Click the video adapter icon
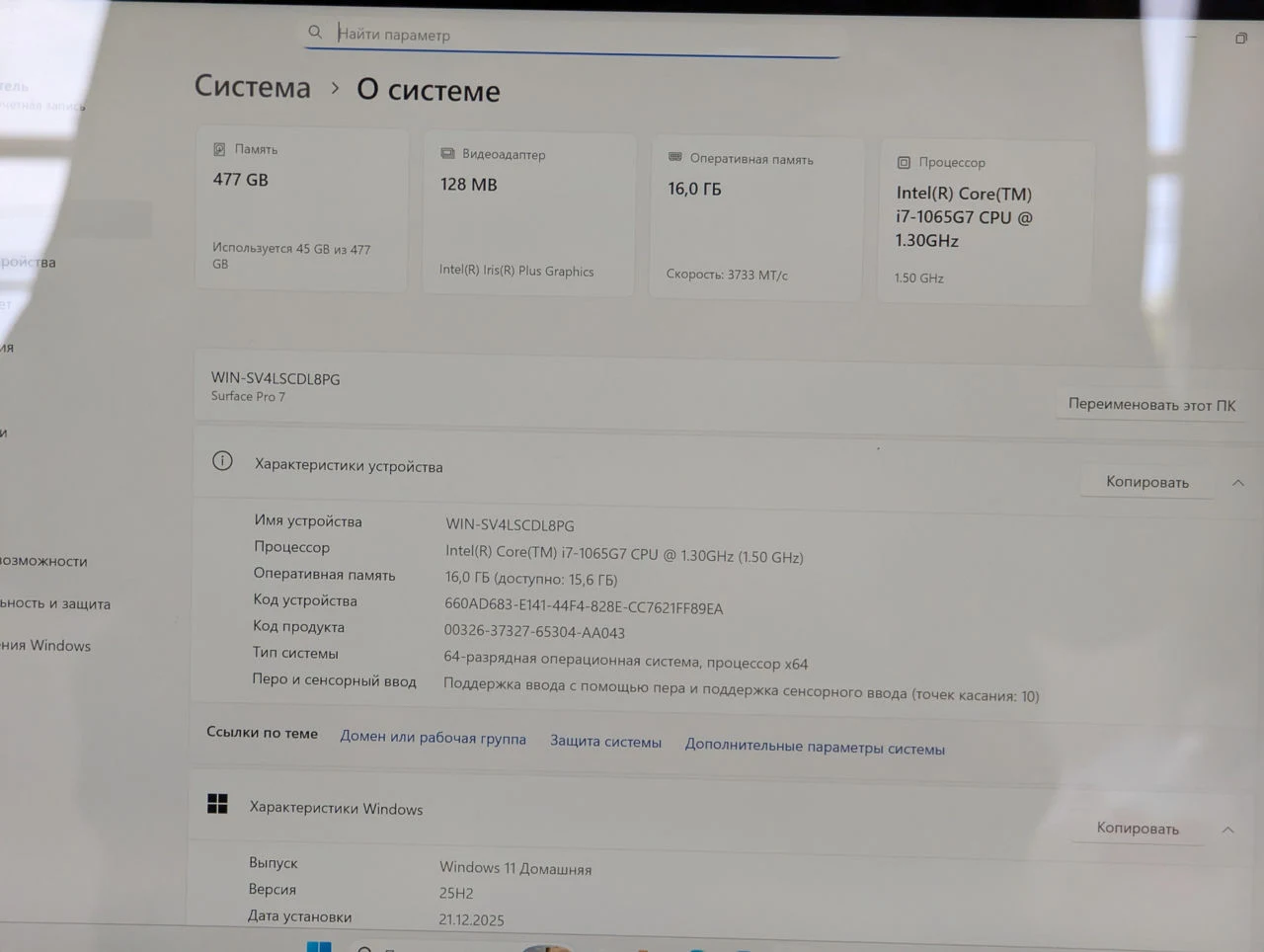This screenshot has height=952, width=1264. click(447, 153)
